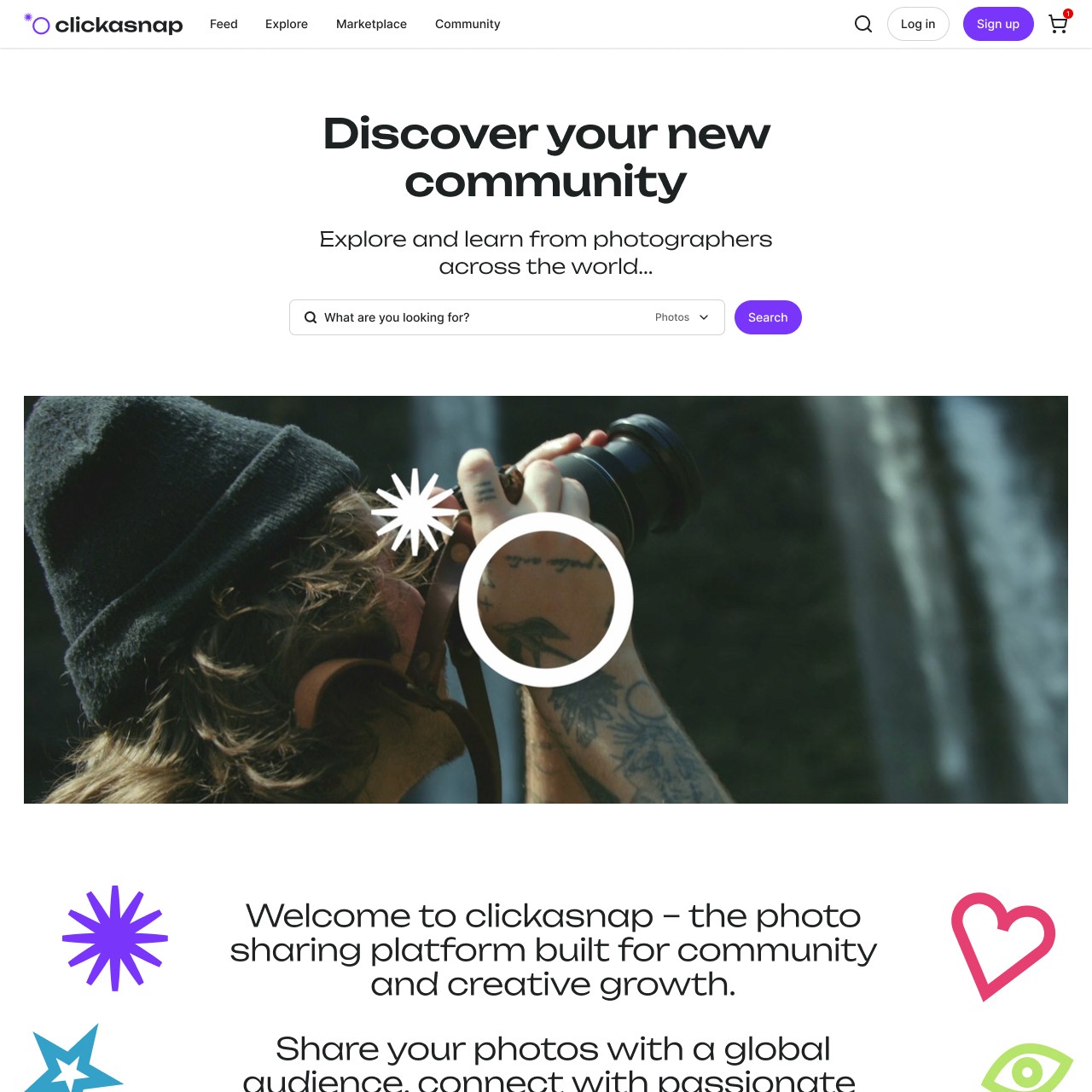Click the red cart notification badge
The image size is (1092, 1092).
click(x=1068, y=14)
